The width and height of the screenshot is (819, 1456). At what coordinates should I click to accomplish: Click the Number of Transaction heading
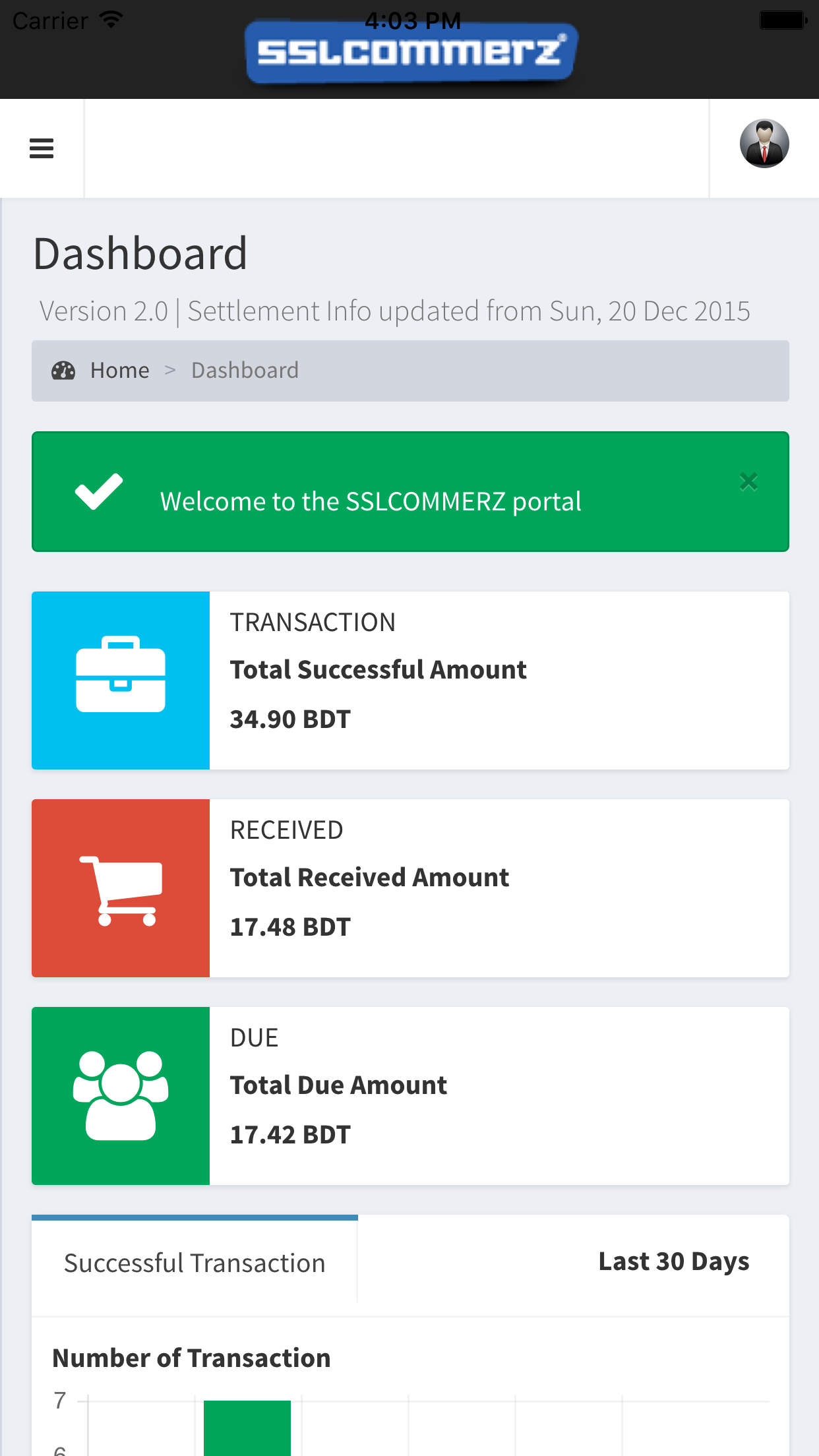coord(191,1358)
